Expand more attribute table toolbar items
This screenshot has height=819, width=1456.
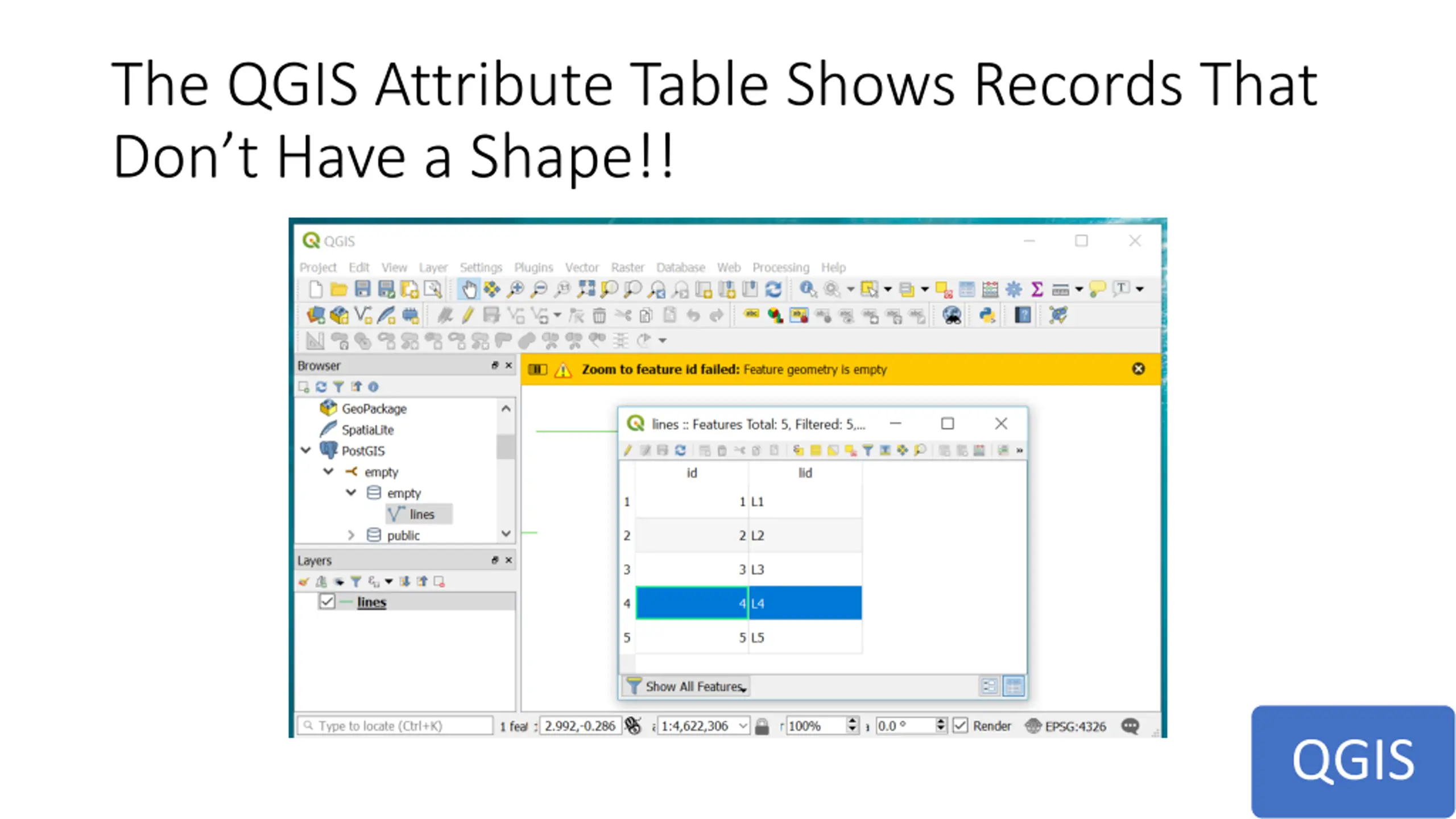tap(1020, 450)
